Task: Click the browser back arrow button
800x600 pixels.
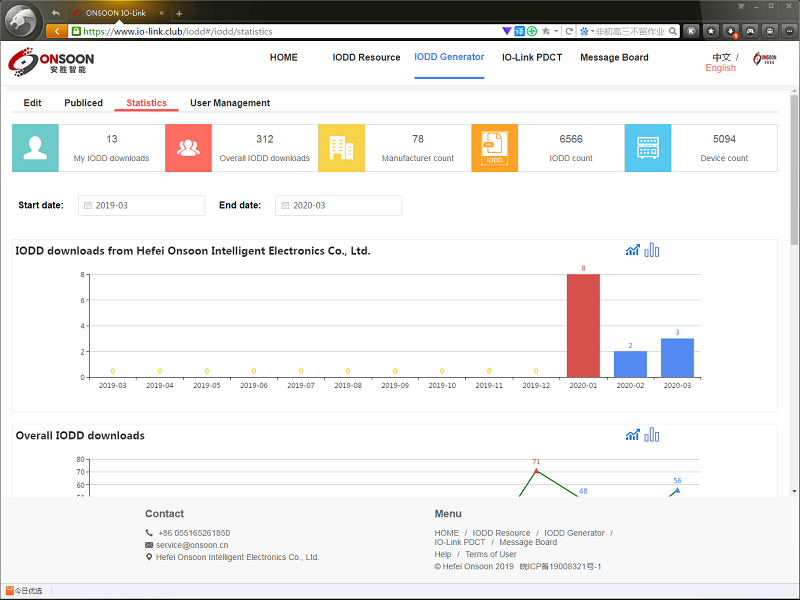Action: tap(57, 31)
